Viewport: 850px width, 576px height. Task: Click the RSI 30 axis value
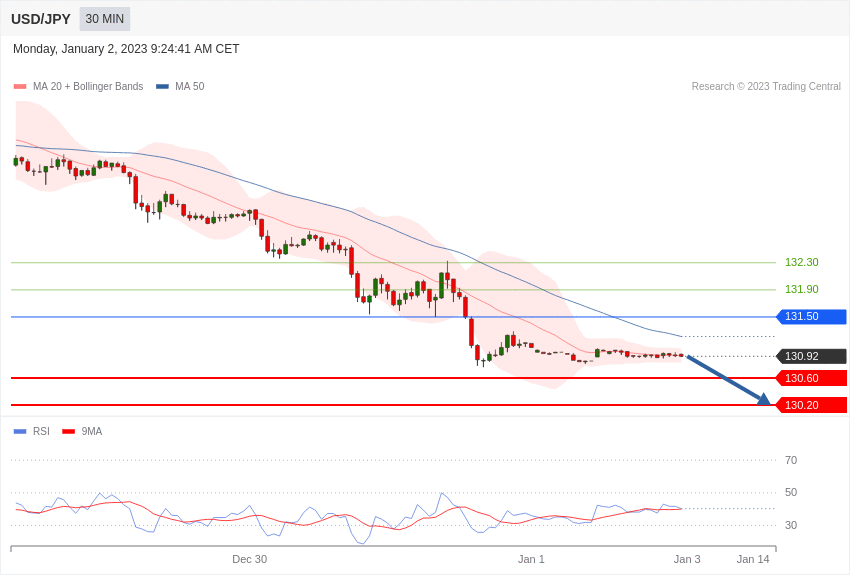coord(791,525)
